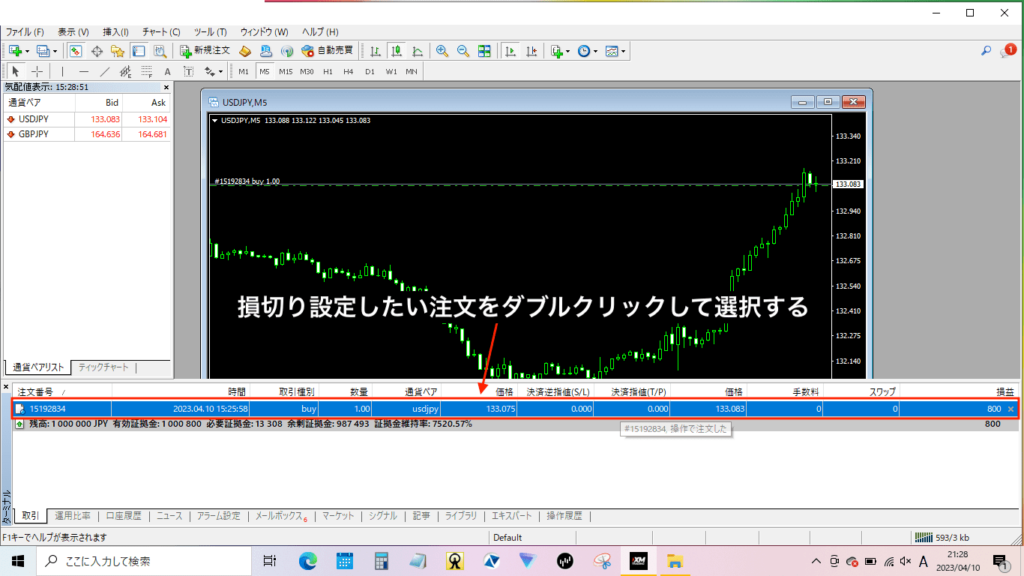Open the XM app in the taskbar
The width and height of the screenshot is (1024, 576).
[x=638, y=561]
